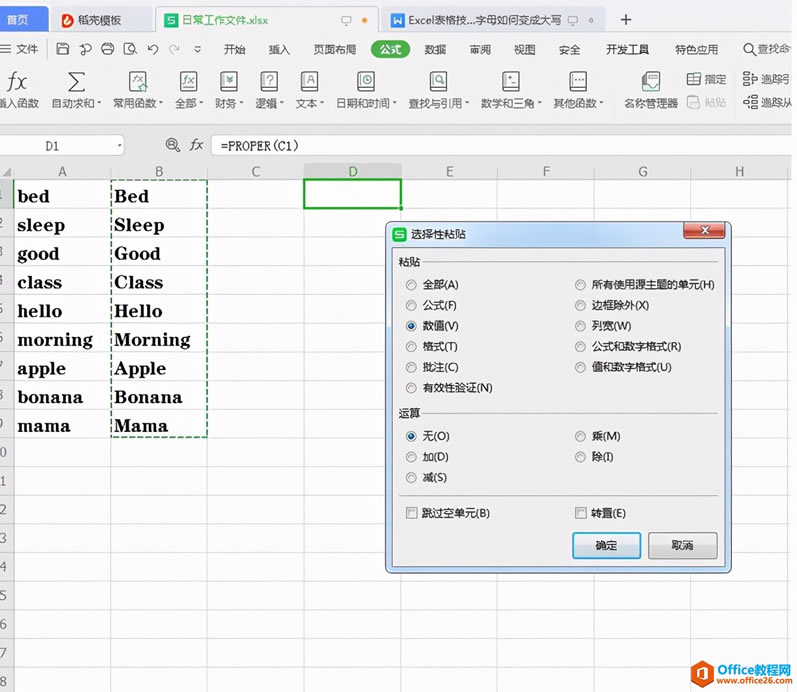Click the 指定 name assign icon
Viewport: 797px width, 692px height.
point(706,79)
